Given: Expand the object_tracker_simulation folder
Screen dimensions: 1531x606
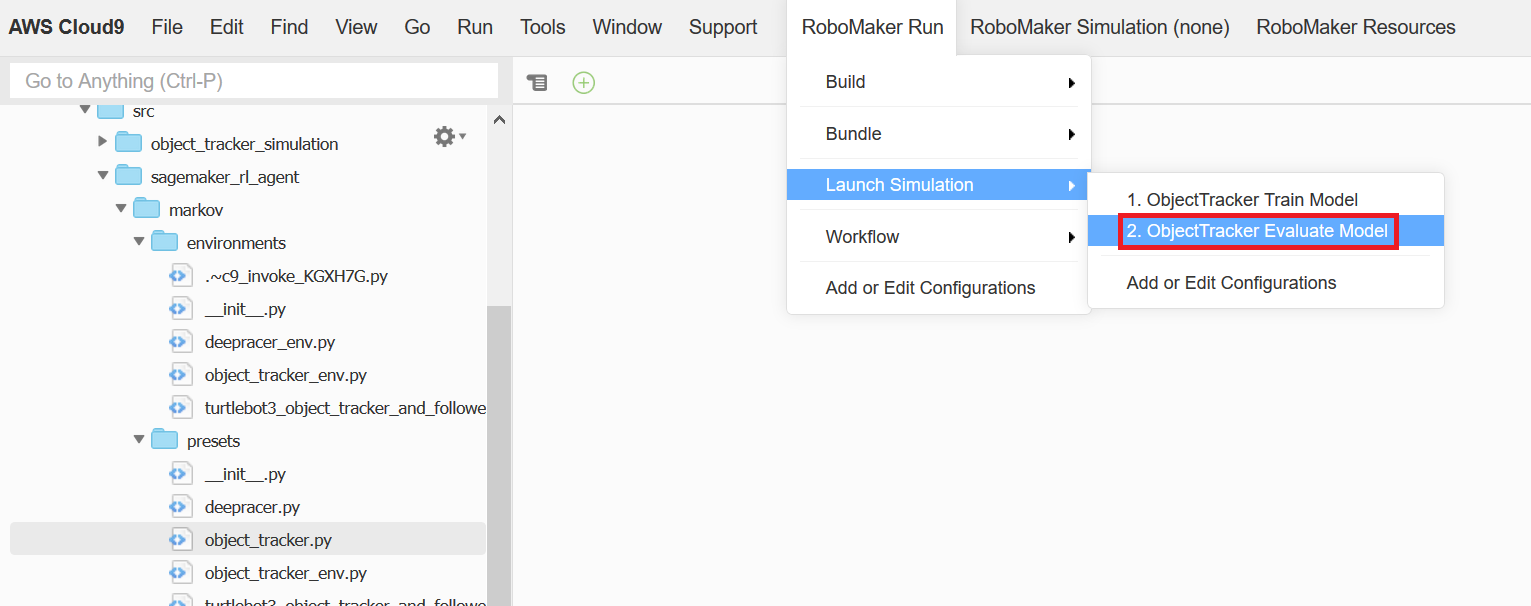Looking at the screenshot, I should (x=102, y=142).
